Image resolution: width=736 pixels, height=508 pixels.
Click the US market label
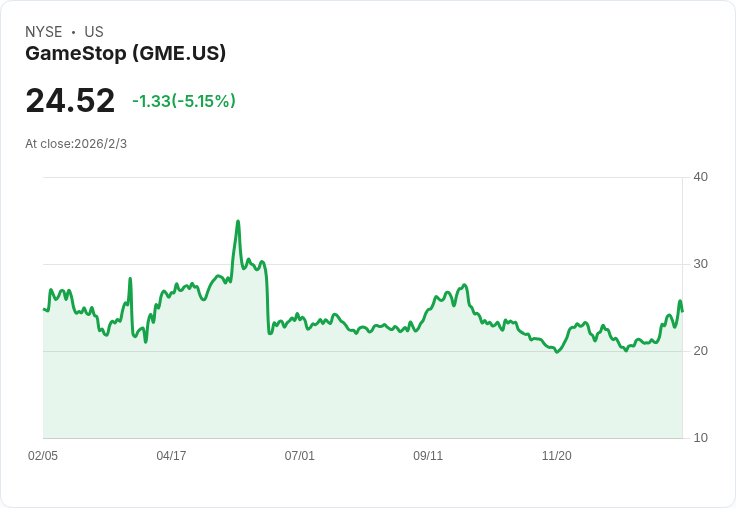tap(94, 32)
